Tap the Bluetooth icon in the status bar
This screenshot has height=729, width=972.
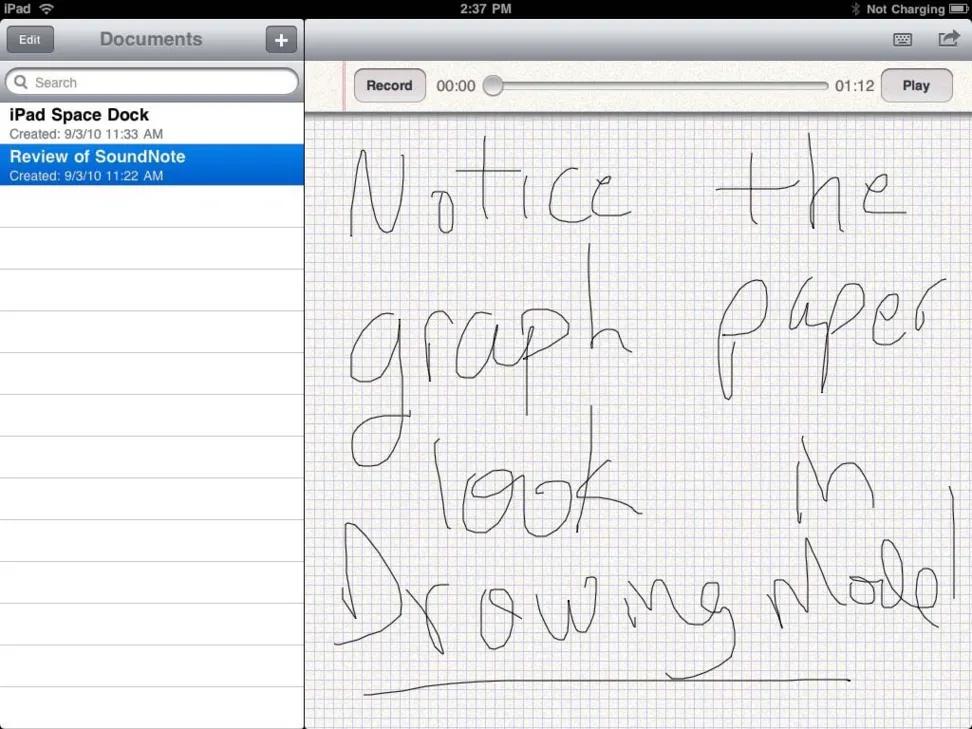[x=855, y=9]
